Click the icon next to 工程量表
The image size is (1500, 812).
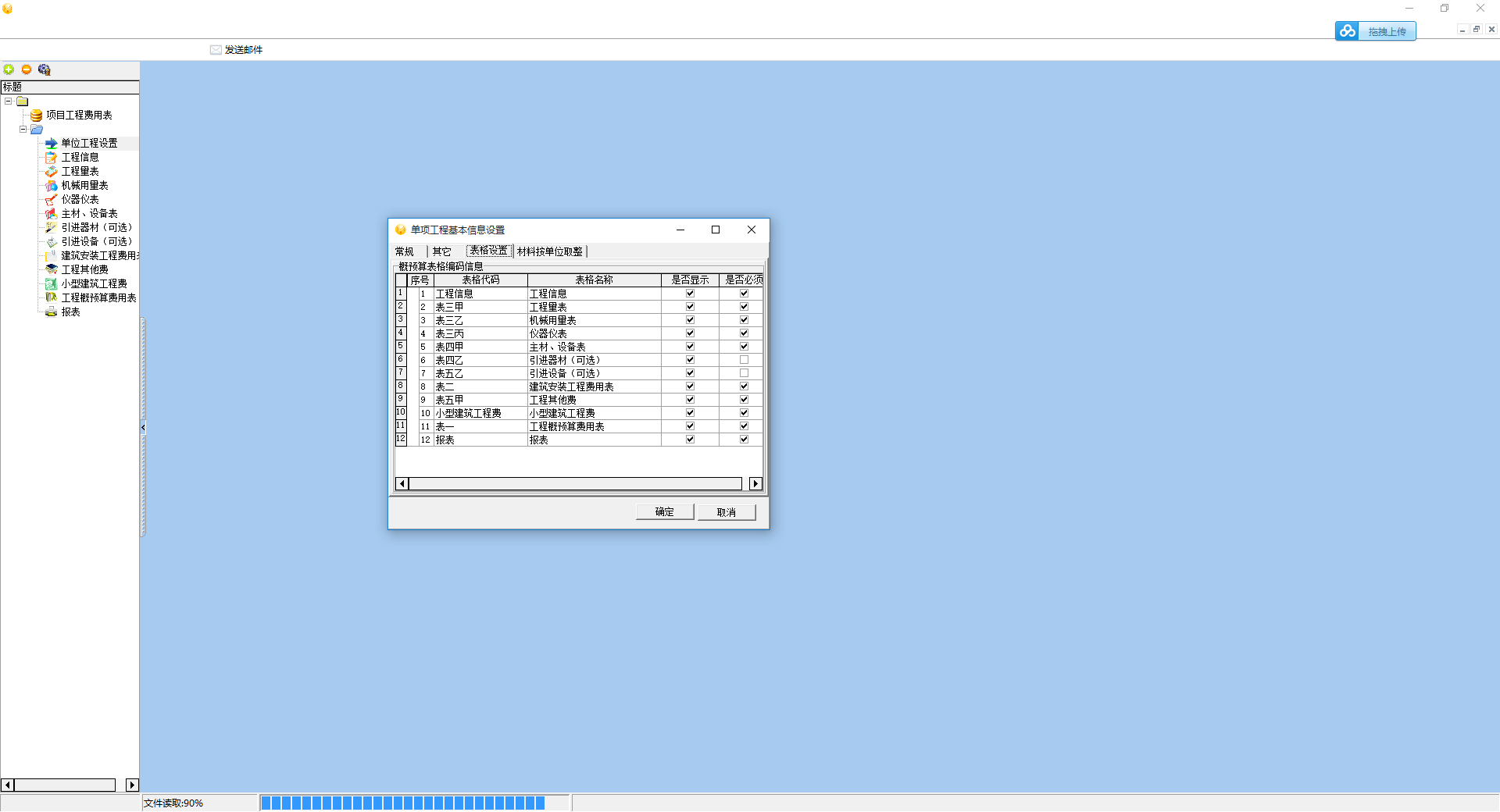52,172
